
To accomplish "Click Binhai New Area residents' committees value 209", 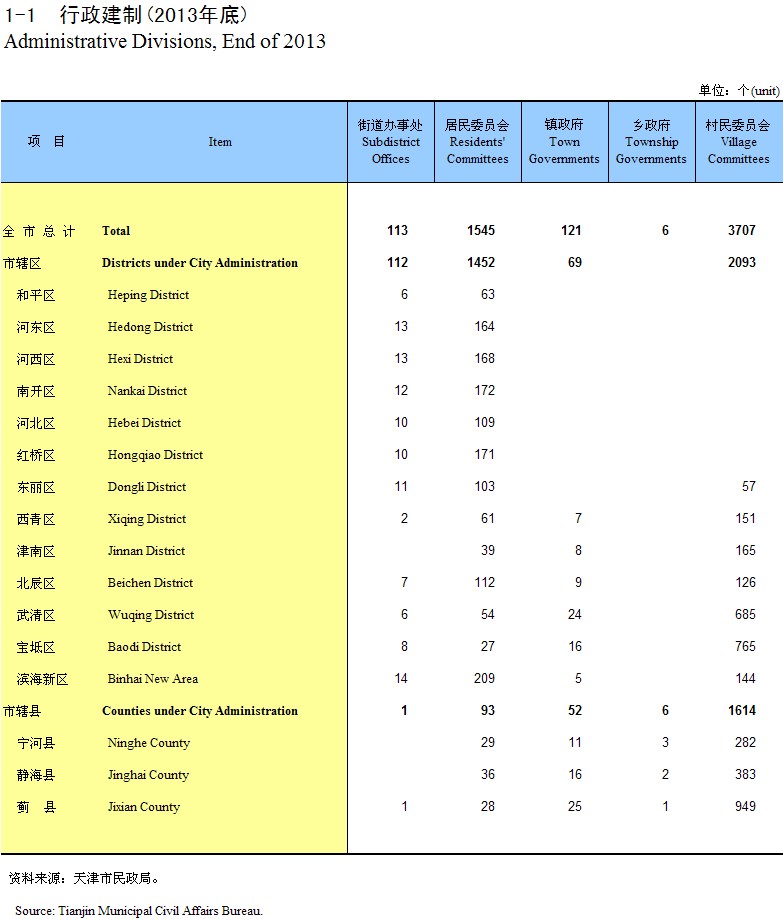I will click(484, 679).
